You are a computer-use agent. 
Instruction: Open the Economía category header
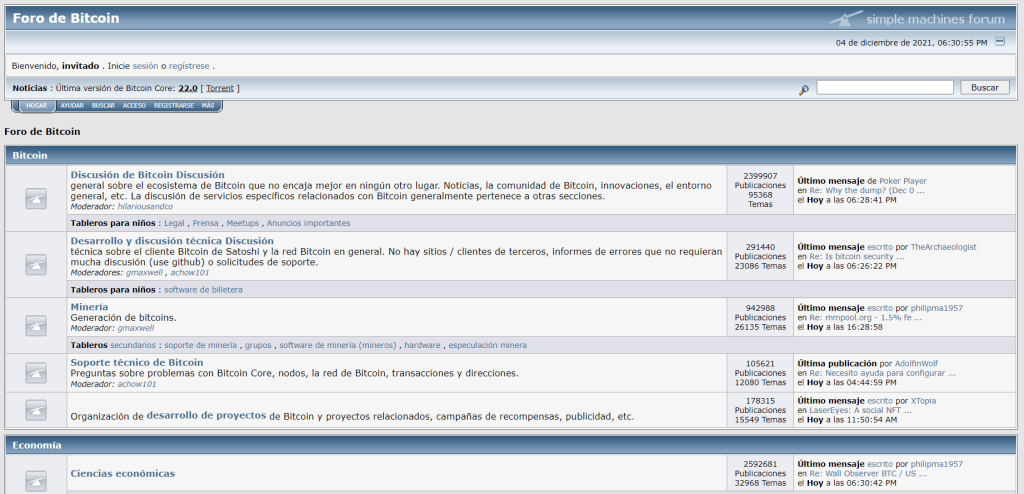coord(37,445)
